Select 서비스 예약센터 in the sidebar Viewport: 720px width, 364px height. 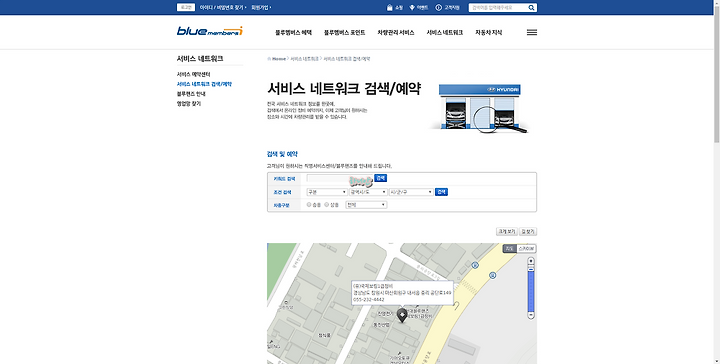click(x=193, y=74)
